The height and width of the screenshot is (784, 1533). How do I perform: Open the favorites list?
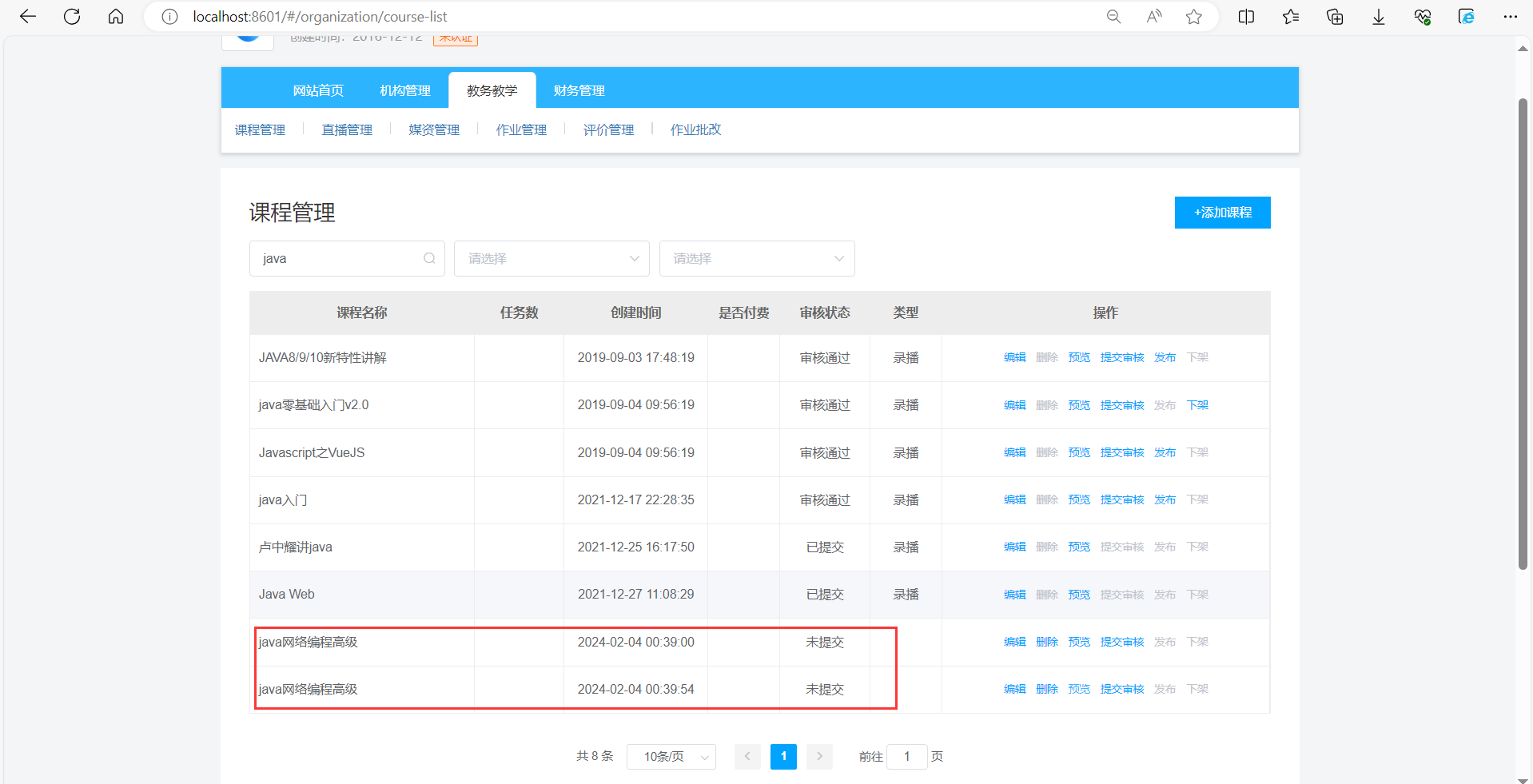pyautogui.click(x=1290, y=17)
